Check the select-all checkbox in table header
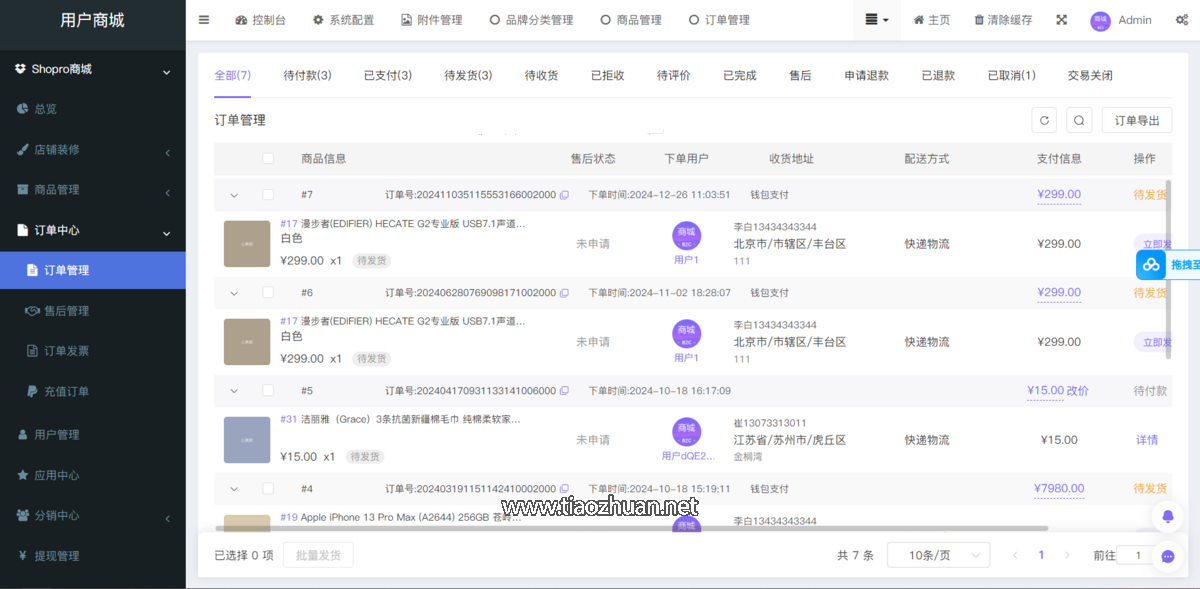 (x=267, y=158)
